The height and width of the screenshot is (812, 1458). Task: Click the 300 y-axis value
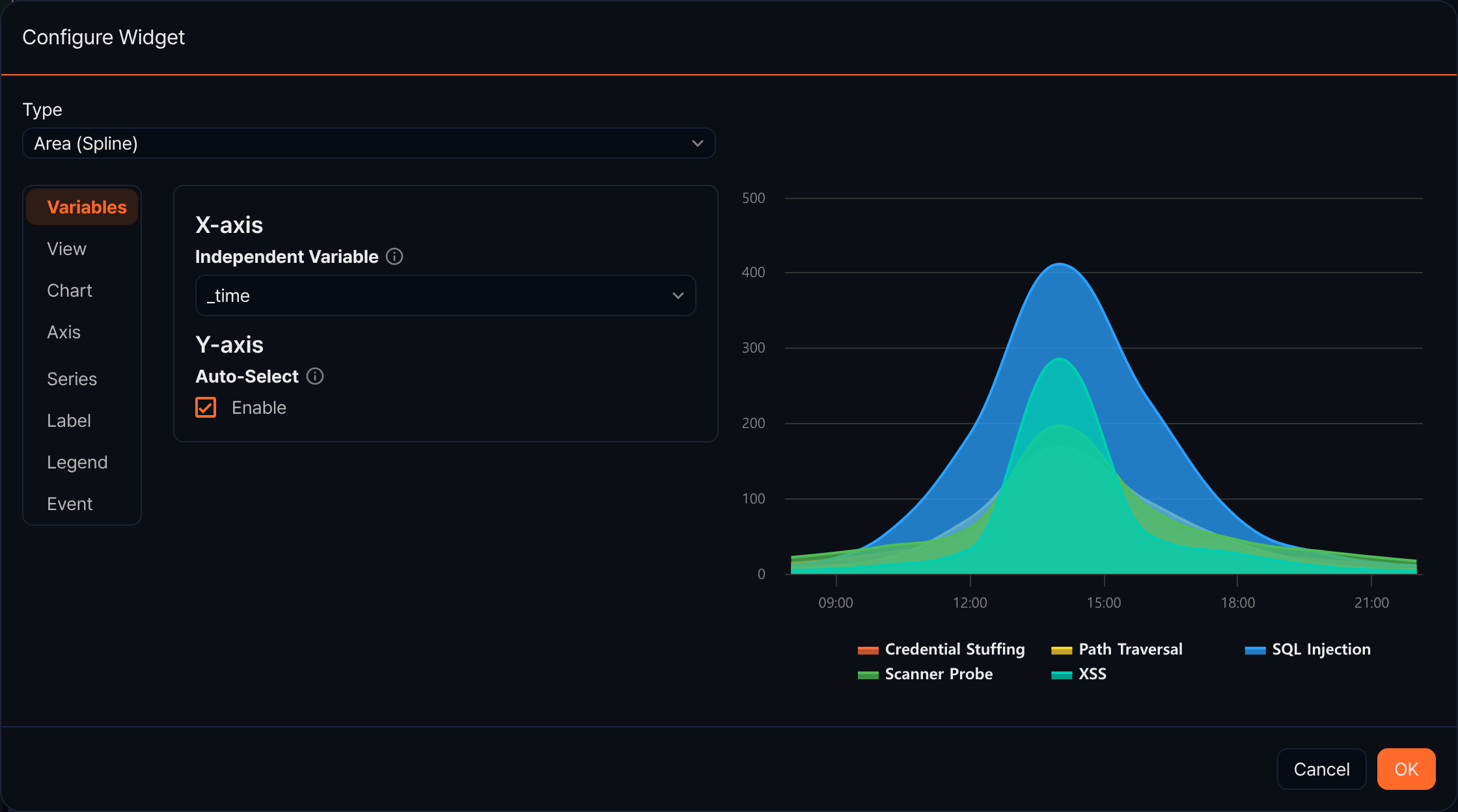[x=754, y=347]
